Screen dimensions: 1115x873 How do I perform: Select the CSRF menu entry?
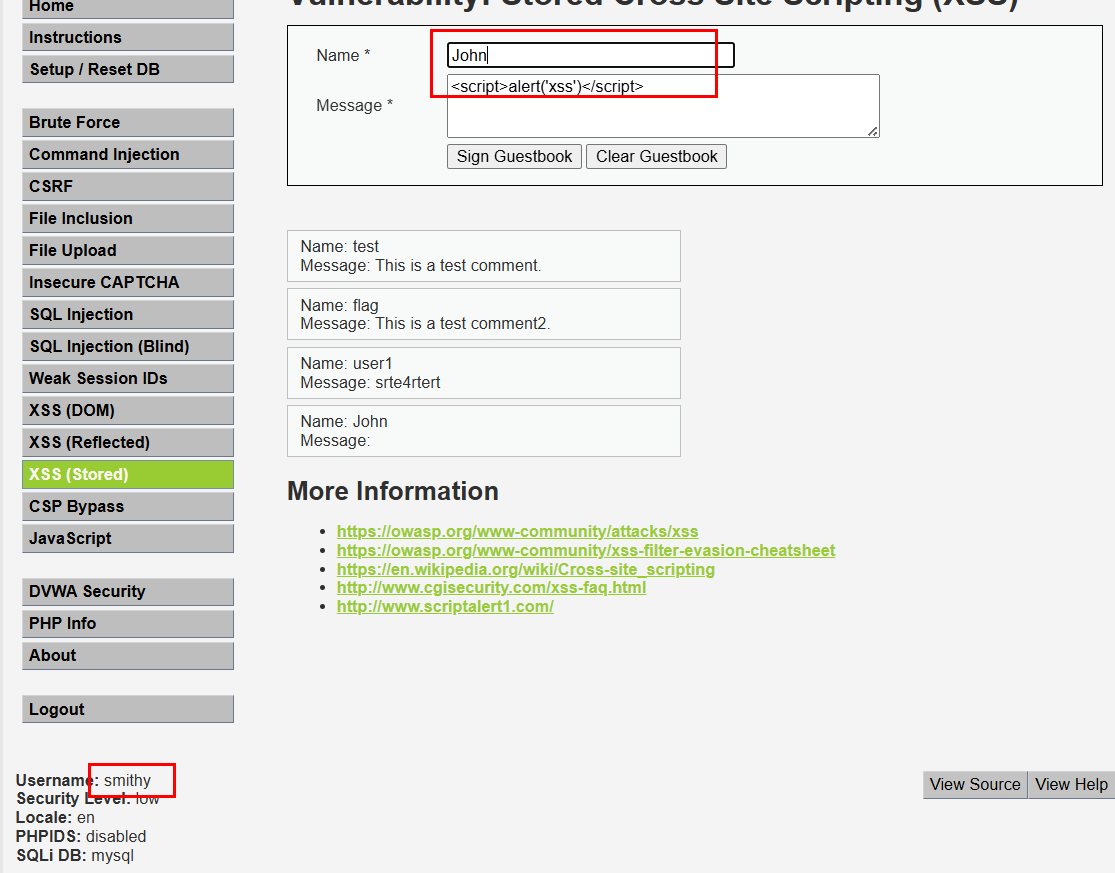pyautogui.click(x=128, y=186)
